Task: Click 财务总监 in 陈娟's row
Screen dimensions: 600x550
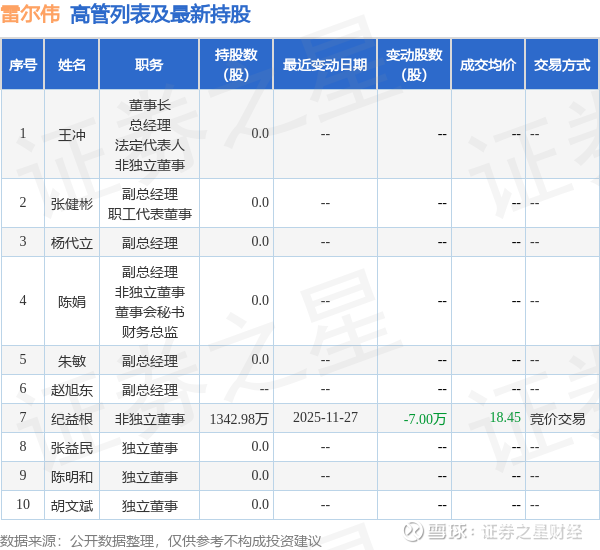Action: pos(150,331)
